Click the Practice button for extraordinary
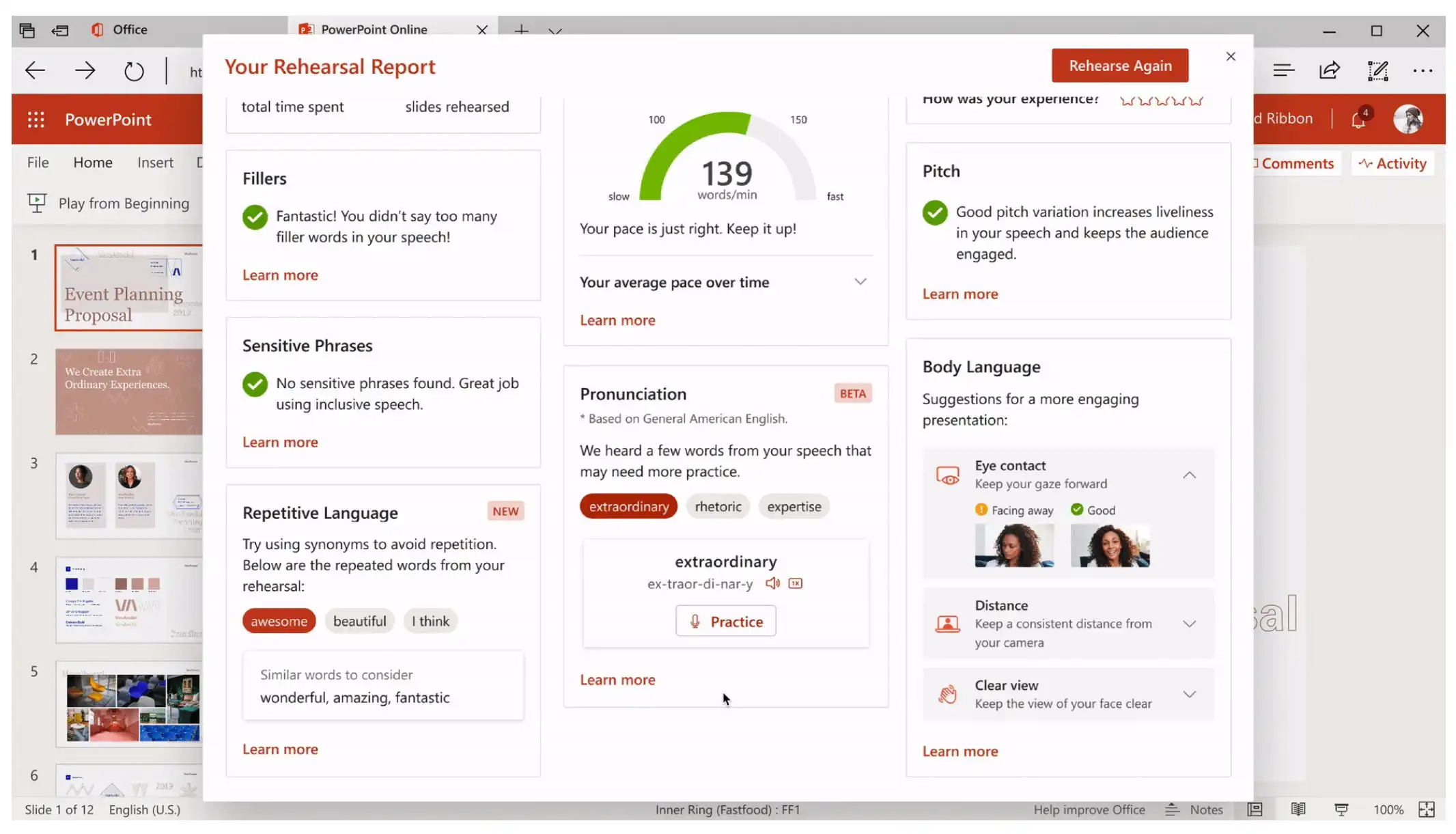The image size is (1456, 834). click(726, 621)
